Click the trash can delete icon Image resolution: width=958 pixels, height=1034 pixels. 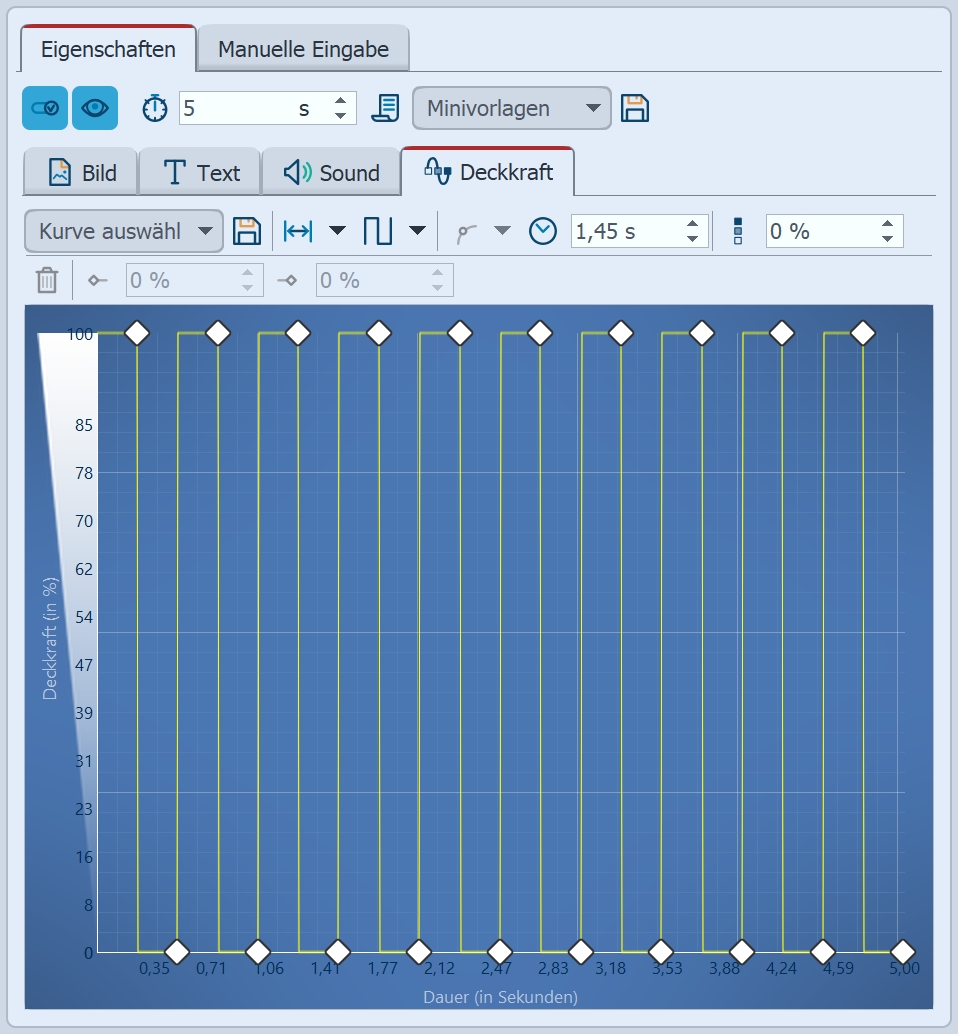[x=47, y=280]
